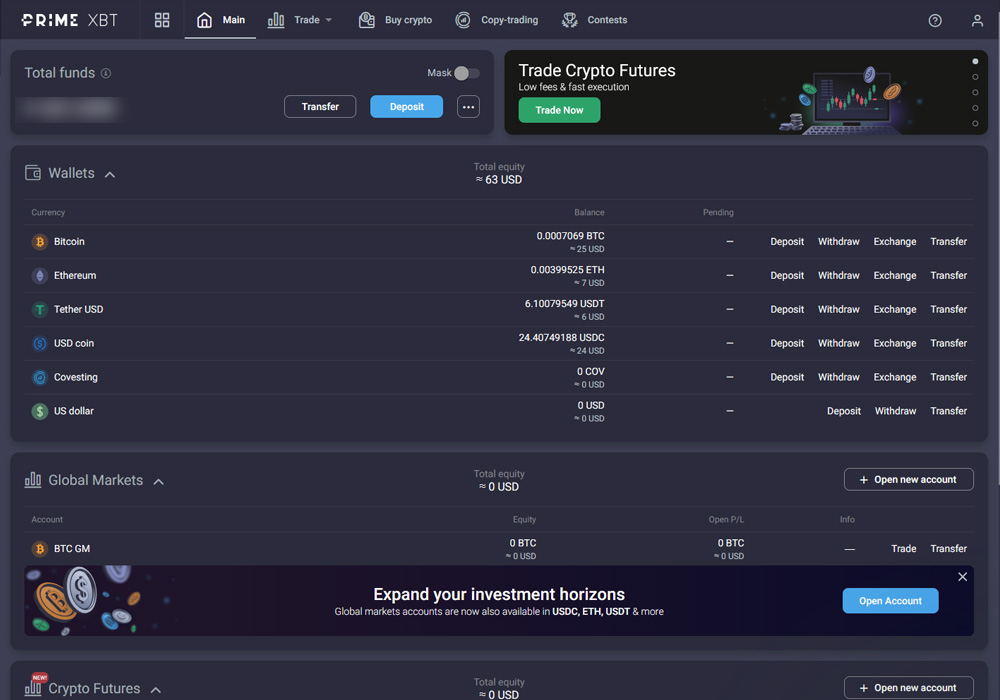This screenshot has height=700, width=1000.
Task: Click Transfer in the Ethereum row
Action: (x=948, y=275)
